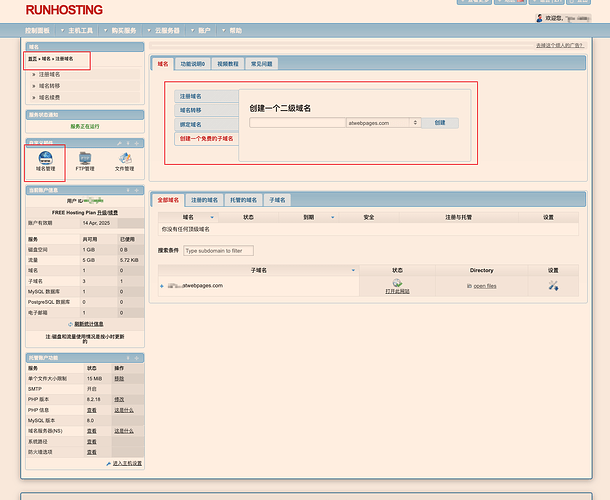Click the remove annoying ad link at top right

pos(559,46)
